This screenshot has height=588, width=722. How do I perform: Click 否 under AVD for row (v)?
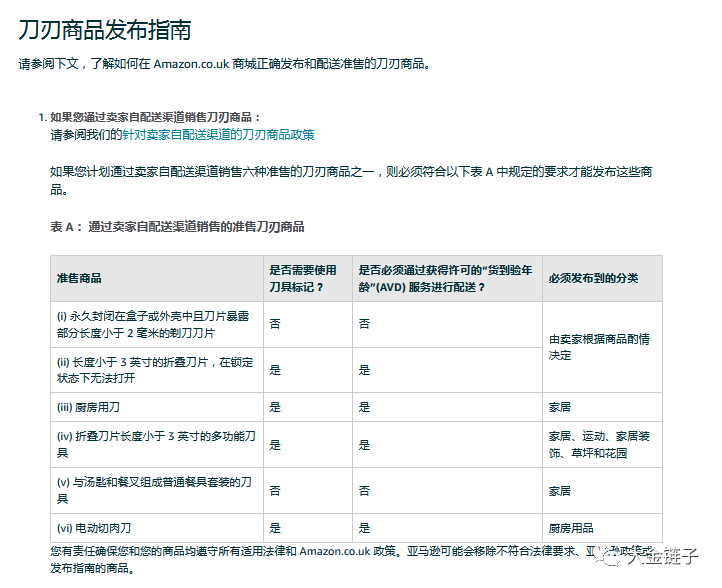click(364, 491)
